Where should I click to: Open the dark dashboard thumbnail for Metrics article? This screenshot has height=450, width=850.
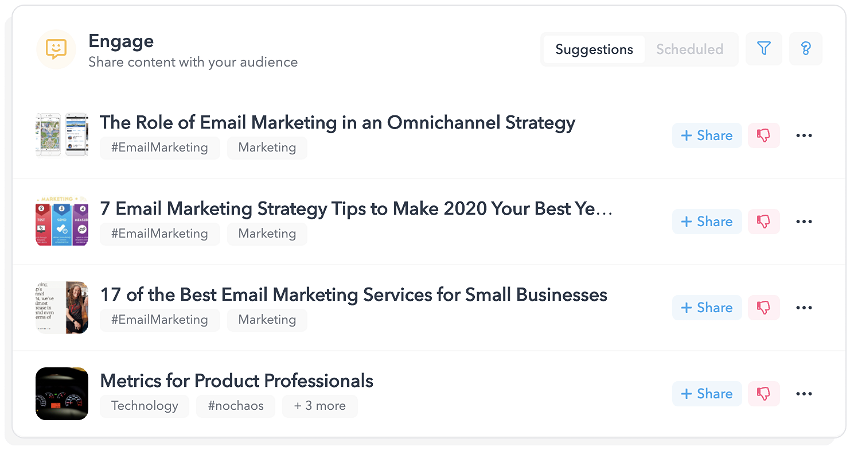pyautogui.click(x=62, y=393)
